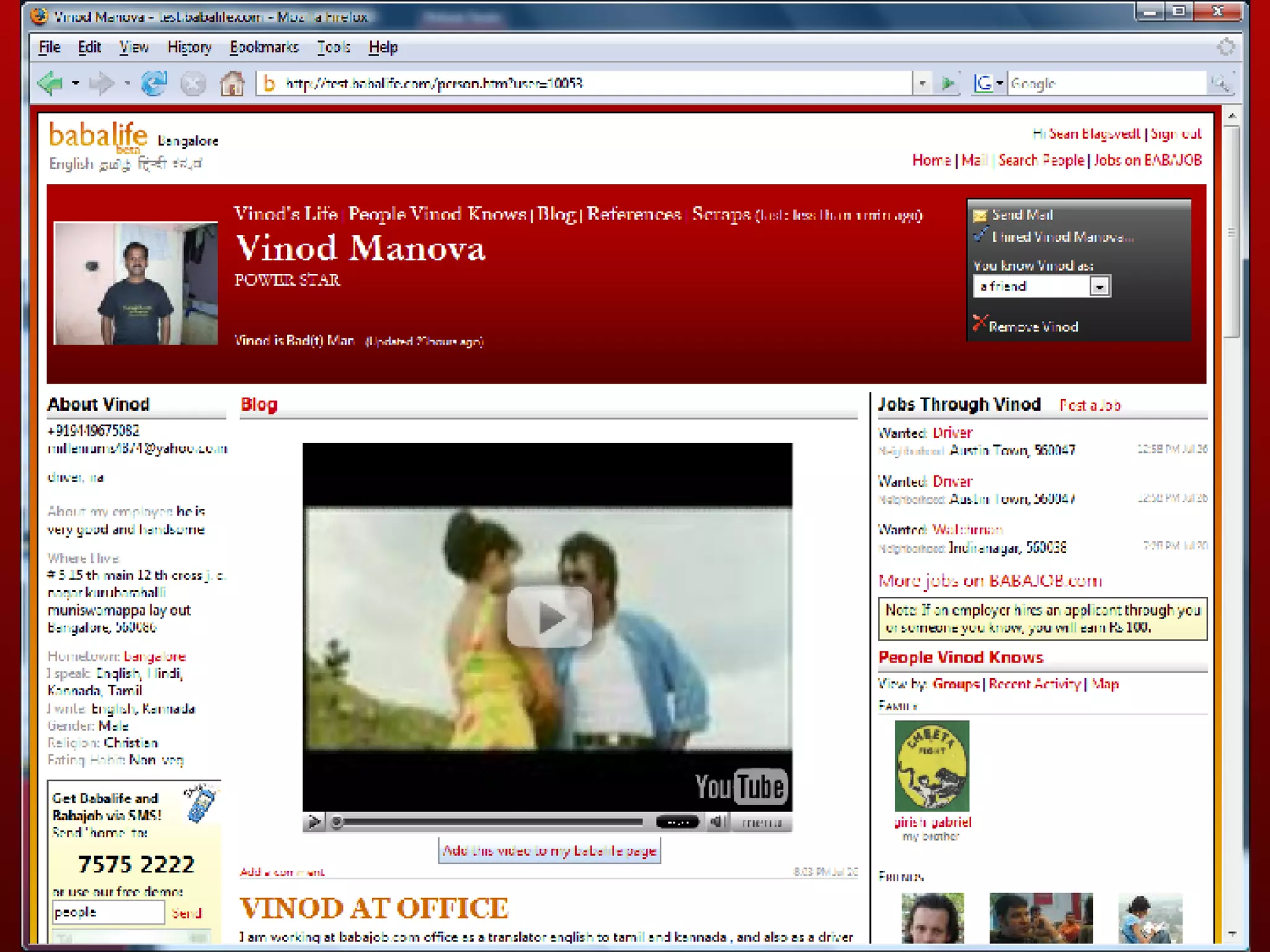
Task: Click the green Go arrow beside the URL bar
Action: click(948, 83)
